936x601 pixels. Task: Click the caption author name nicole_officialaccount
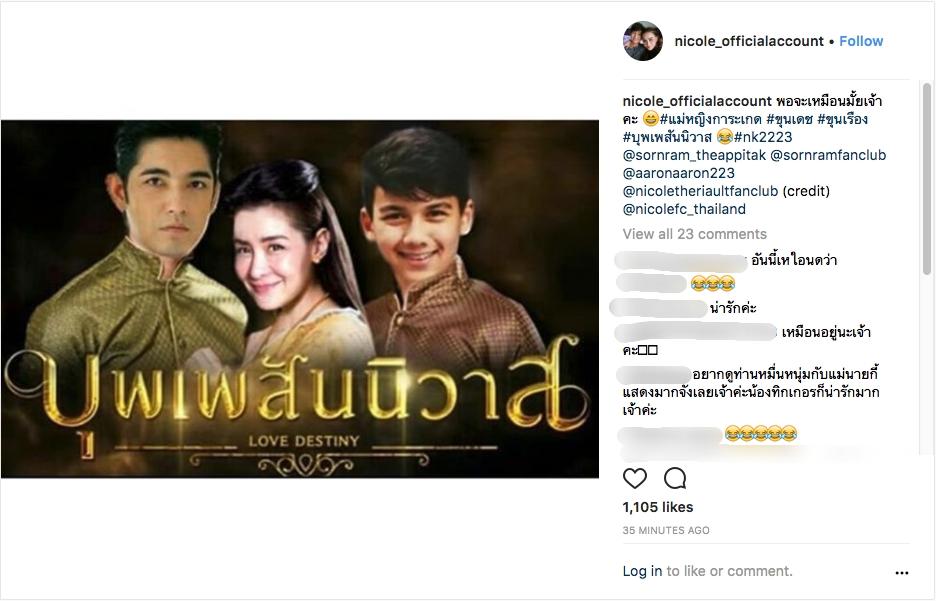[697, 101]
